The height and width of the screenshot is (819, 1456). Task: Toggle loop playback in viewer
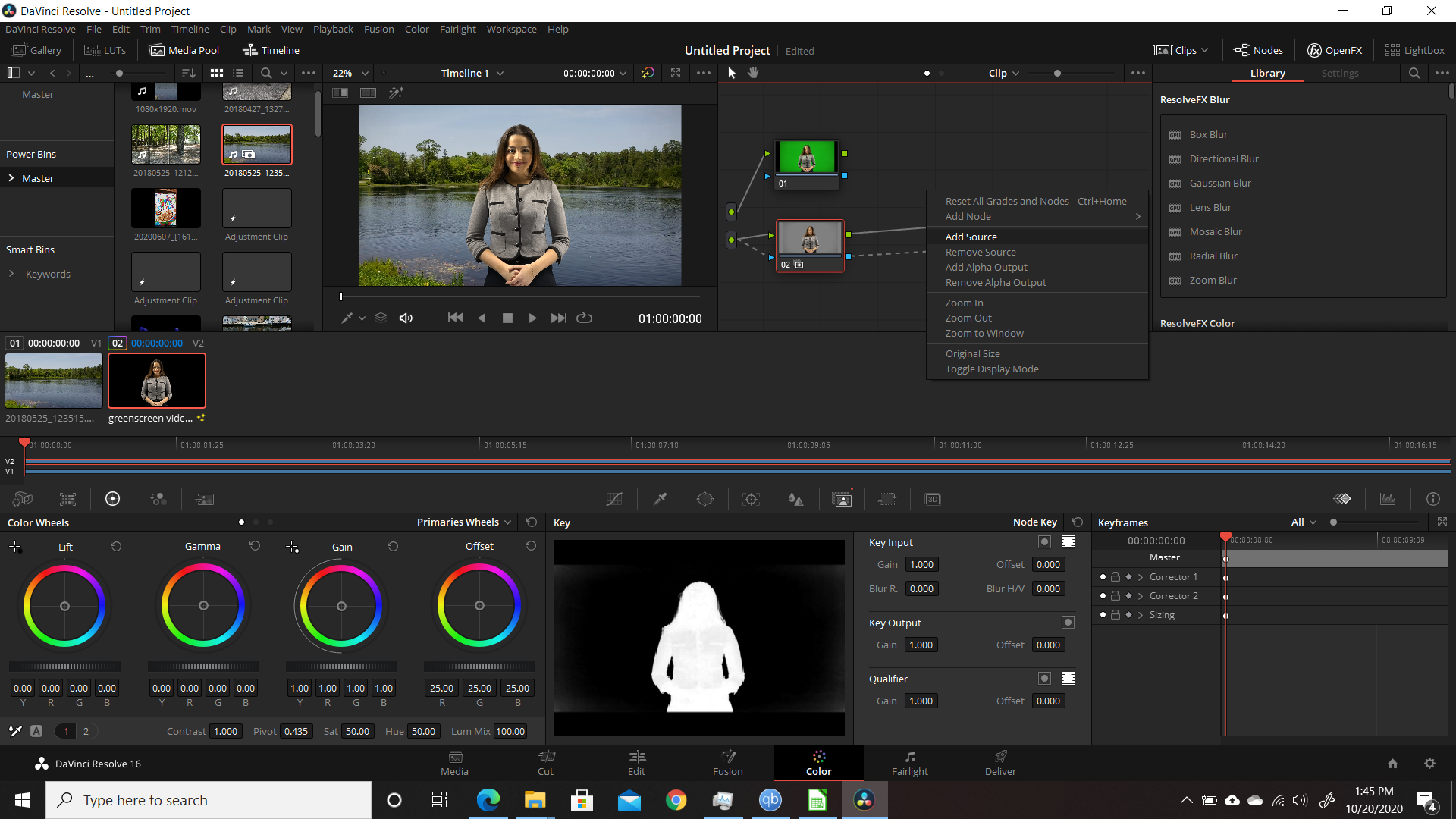pyautogui.click(x=584, y=318)
